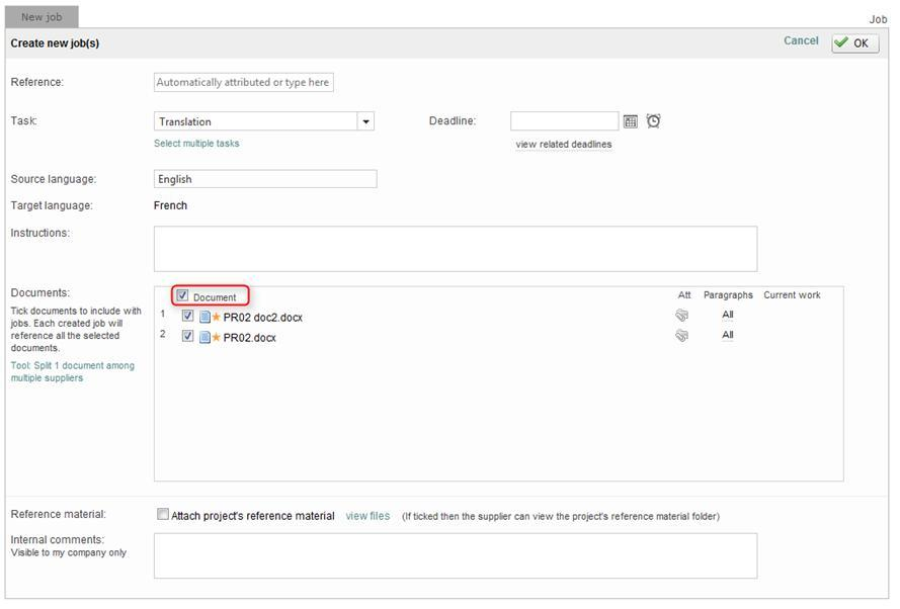Image resolution: width=900 pixels, height=609 pixels.
Task: Enable Attach project's reference material checkbox
Action: (163, 516)
